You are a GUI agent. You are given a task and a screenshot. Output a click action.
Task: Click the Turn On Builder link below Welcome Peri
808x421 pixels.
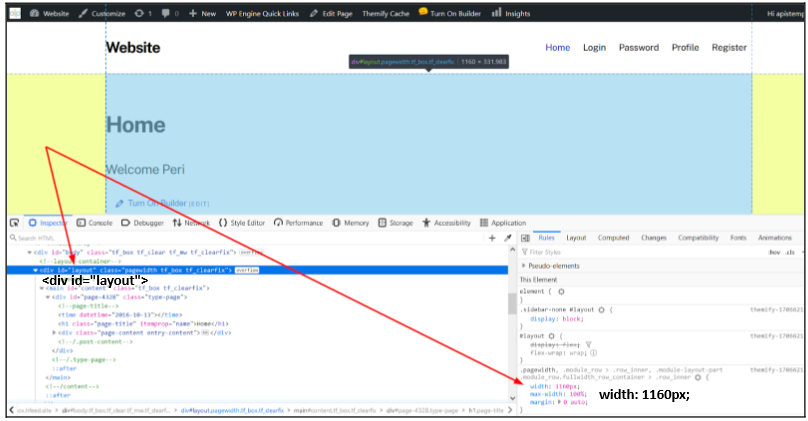coord(157,203)
